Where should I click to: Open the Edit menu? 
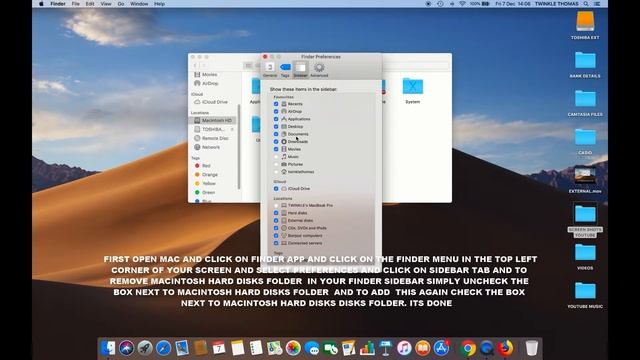pyautogui.click(x=90, y=4)
